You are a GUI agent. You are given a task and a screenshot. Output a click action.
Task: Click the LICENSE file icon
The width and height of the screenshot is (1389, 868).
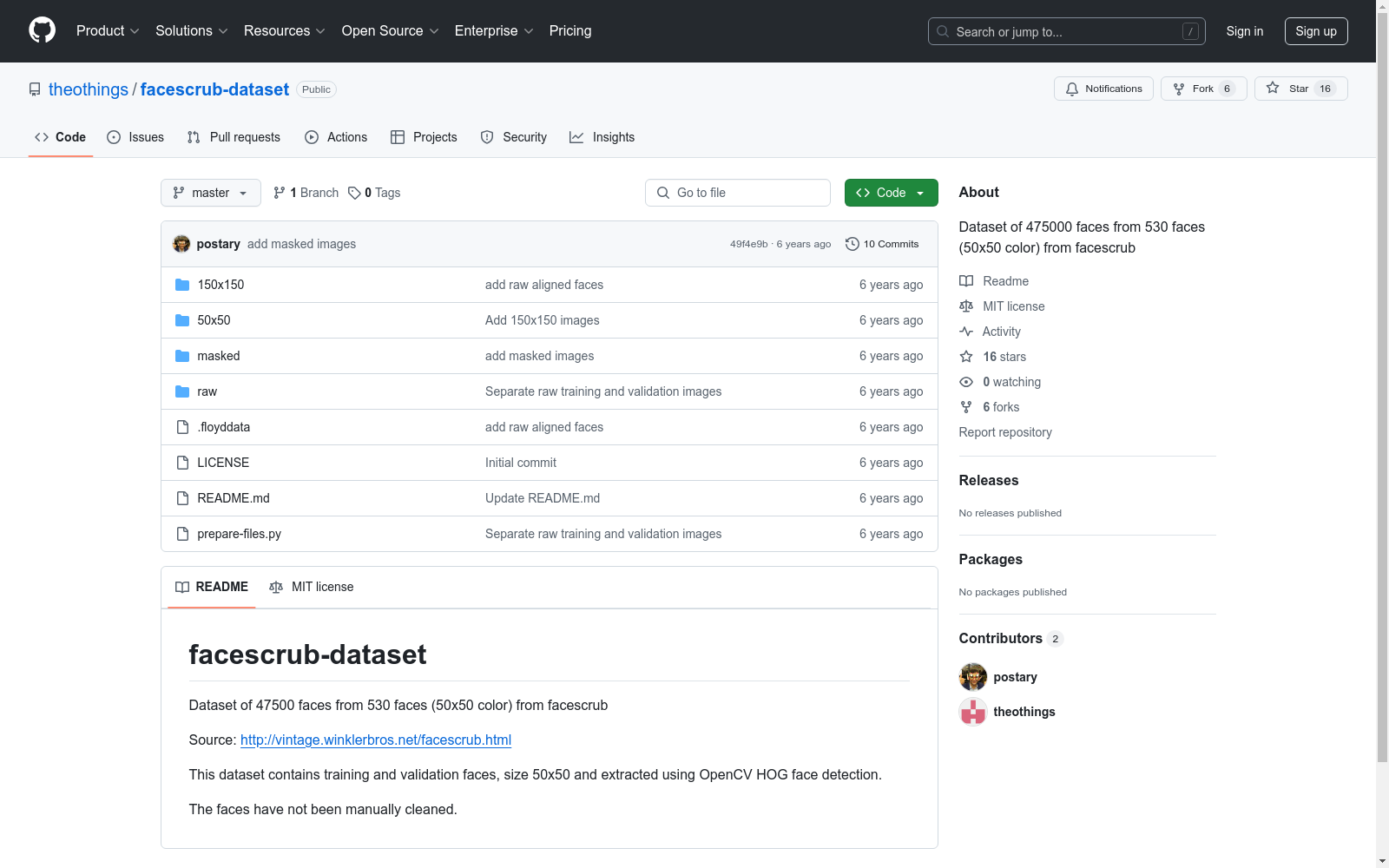tap(182, 463)
